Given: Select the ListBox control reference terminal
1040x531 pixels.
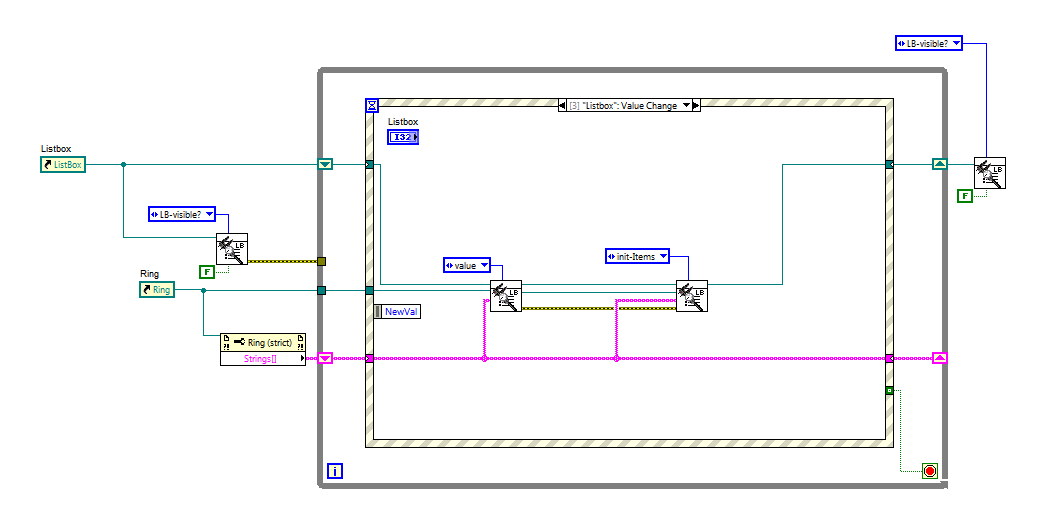Looking at the screenshot, I should (63, 164).
